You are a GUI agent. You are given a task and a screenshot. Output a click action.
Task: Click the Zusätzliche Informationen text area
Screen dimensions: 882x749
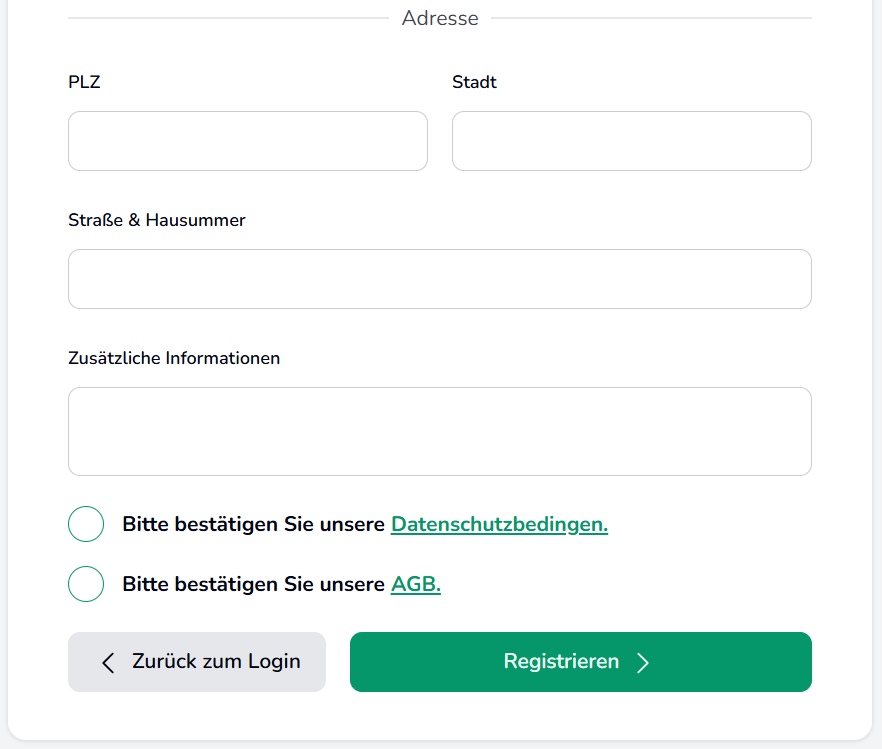(440, 431)
